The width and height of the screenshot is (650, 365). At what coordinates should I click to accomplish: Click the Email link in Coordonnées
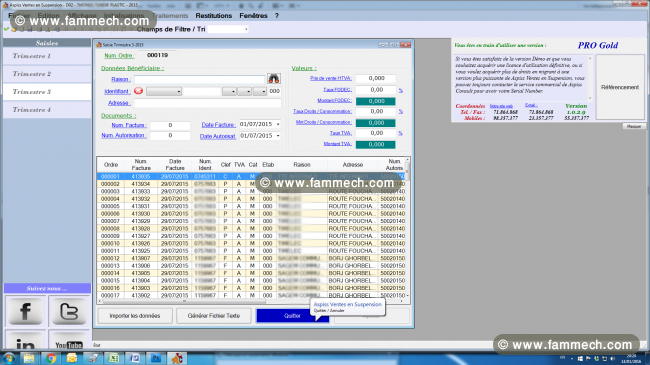click(531, 105)
